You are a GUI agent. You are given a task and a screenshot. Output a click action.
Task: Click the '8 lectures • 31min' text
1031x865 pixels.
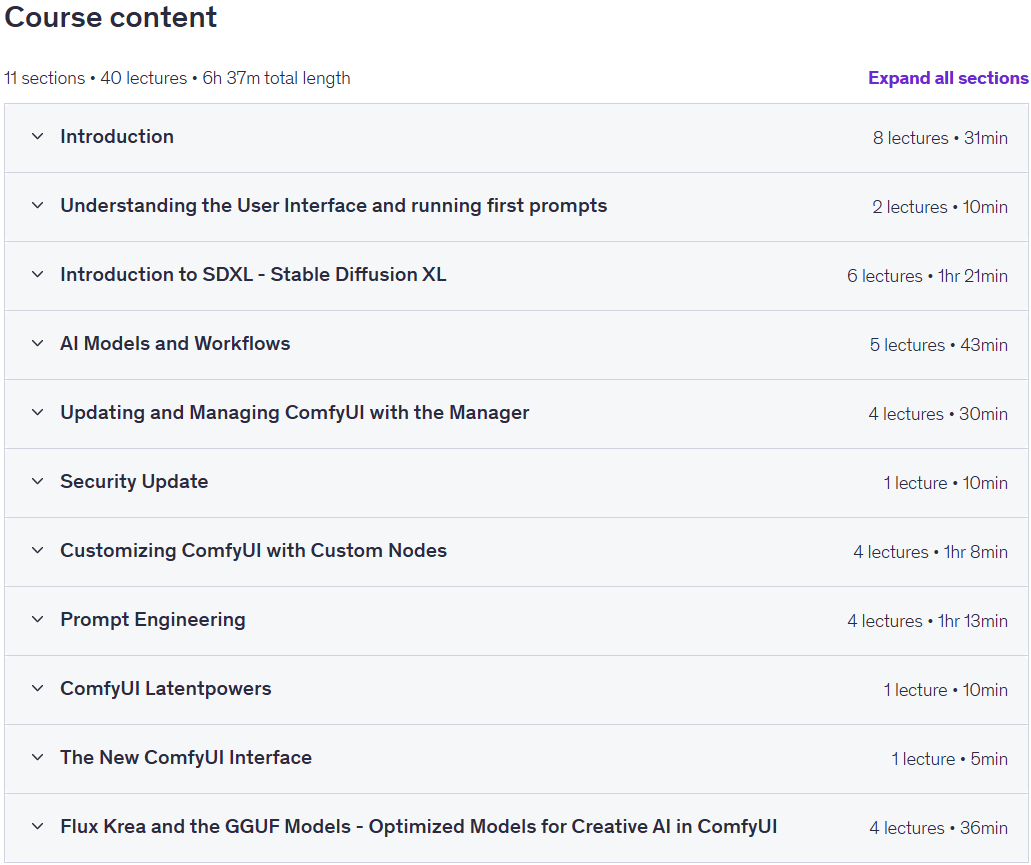[x=940, y=138]
